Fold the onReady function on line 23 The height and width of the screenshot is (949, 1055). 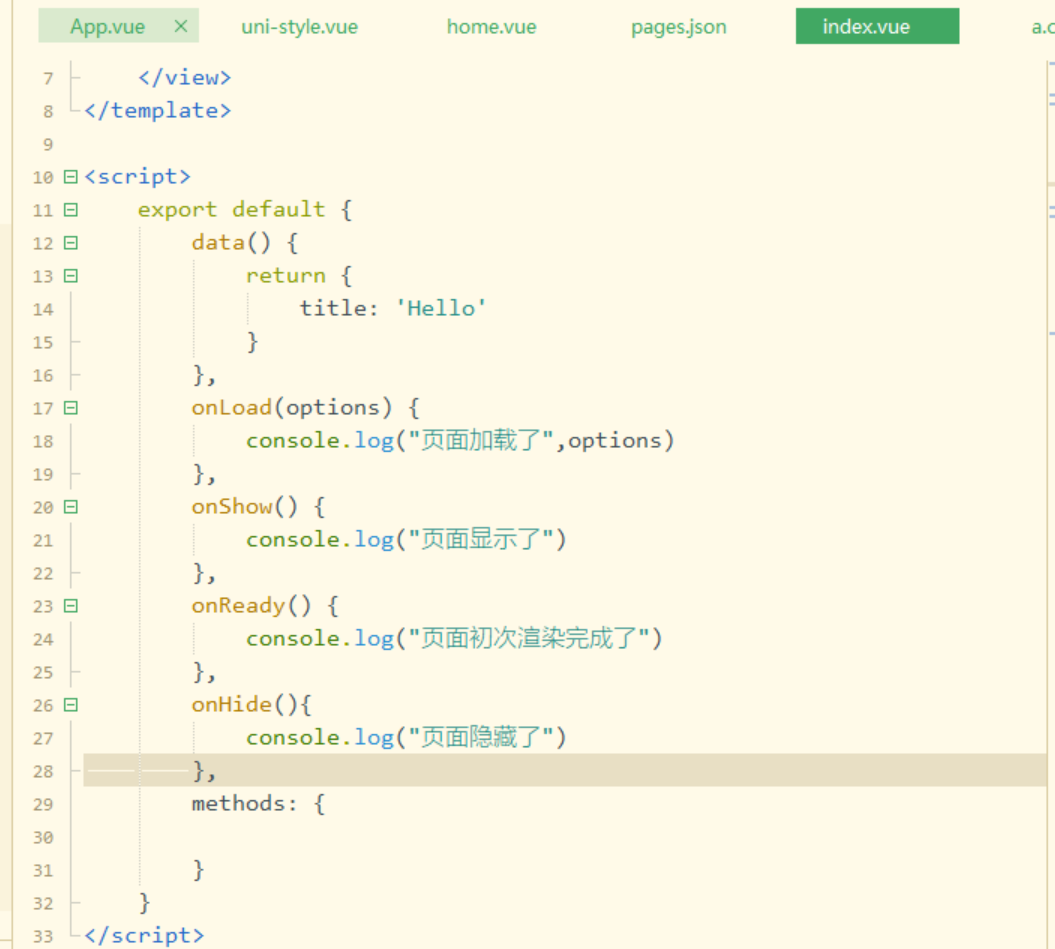pyautogui.click(x=71, y=606)
